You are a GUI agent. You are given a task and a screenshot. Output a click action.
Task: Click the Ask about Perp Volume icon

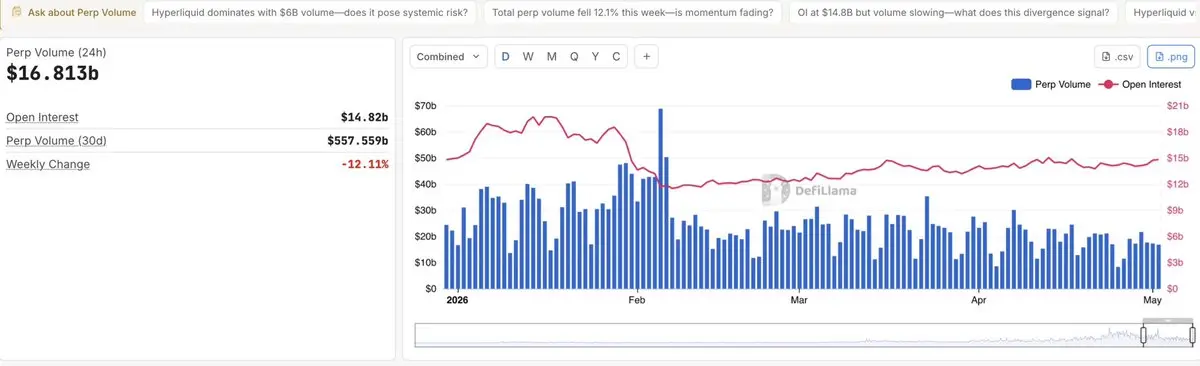point(17,13)
